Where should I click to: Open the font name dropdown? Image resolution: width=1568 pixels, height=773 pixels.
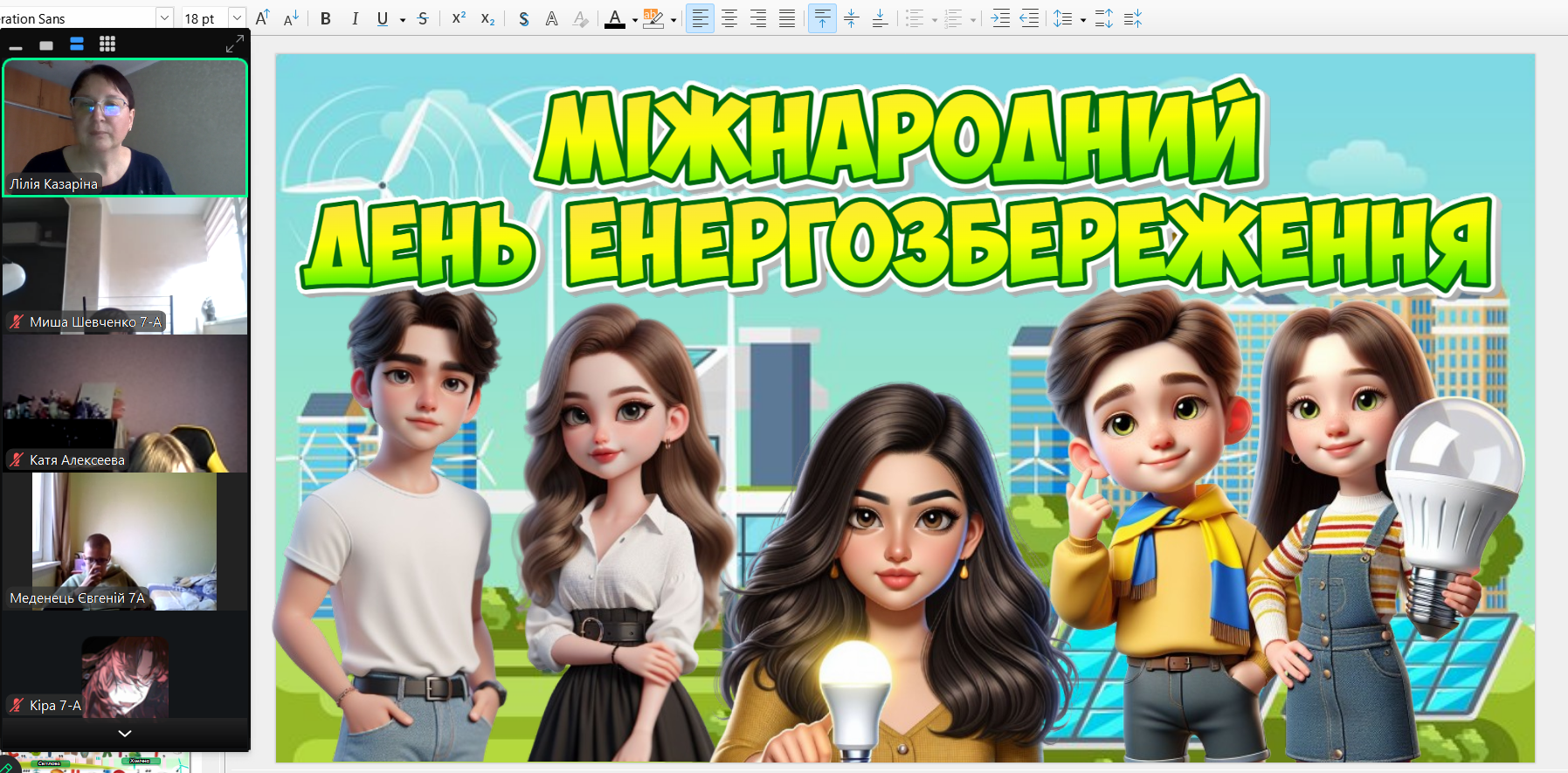pos(164,17)
